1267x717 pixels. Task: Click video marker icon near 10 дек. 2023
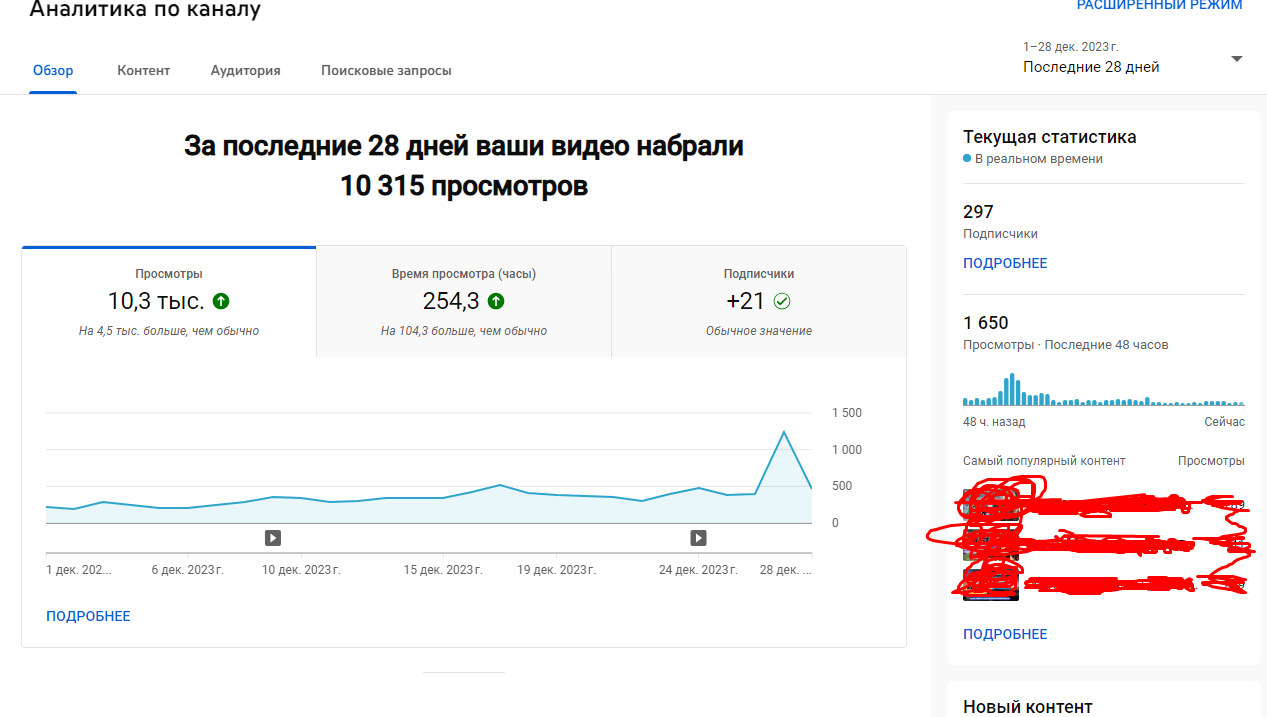(x=273, y=538)
